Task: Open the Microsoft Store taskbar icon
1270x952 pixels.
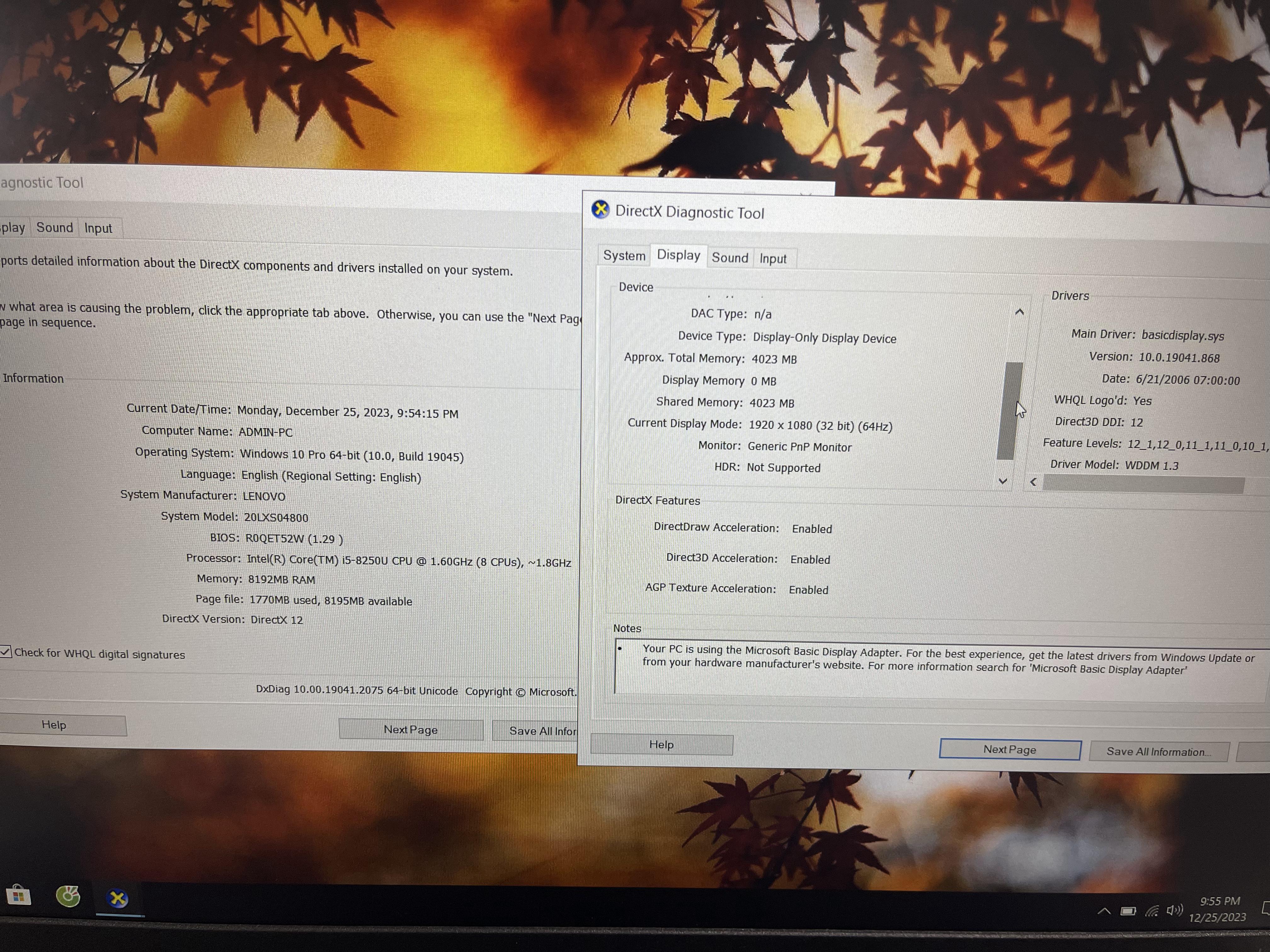Action: (x=18, y=895)
